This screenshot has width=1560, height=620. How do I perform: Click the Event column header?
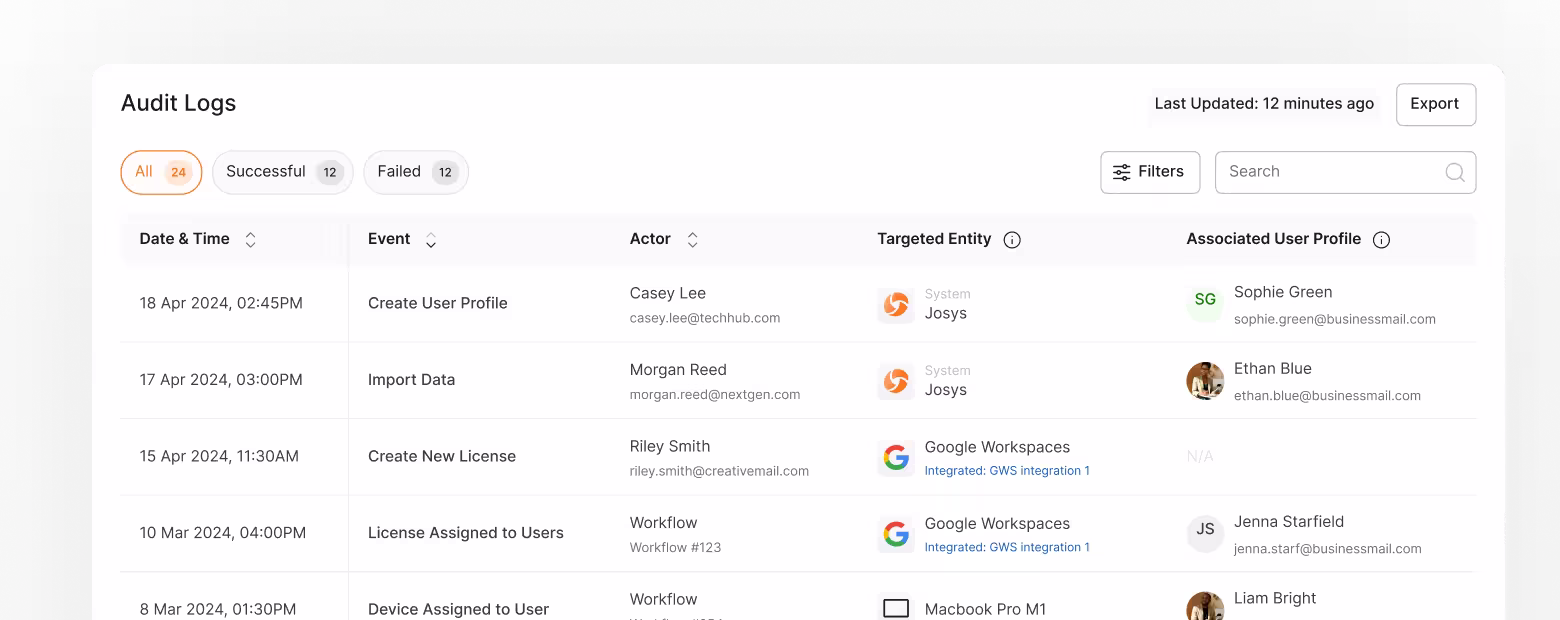[389, 239]
